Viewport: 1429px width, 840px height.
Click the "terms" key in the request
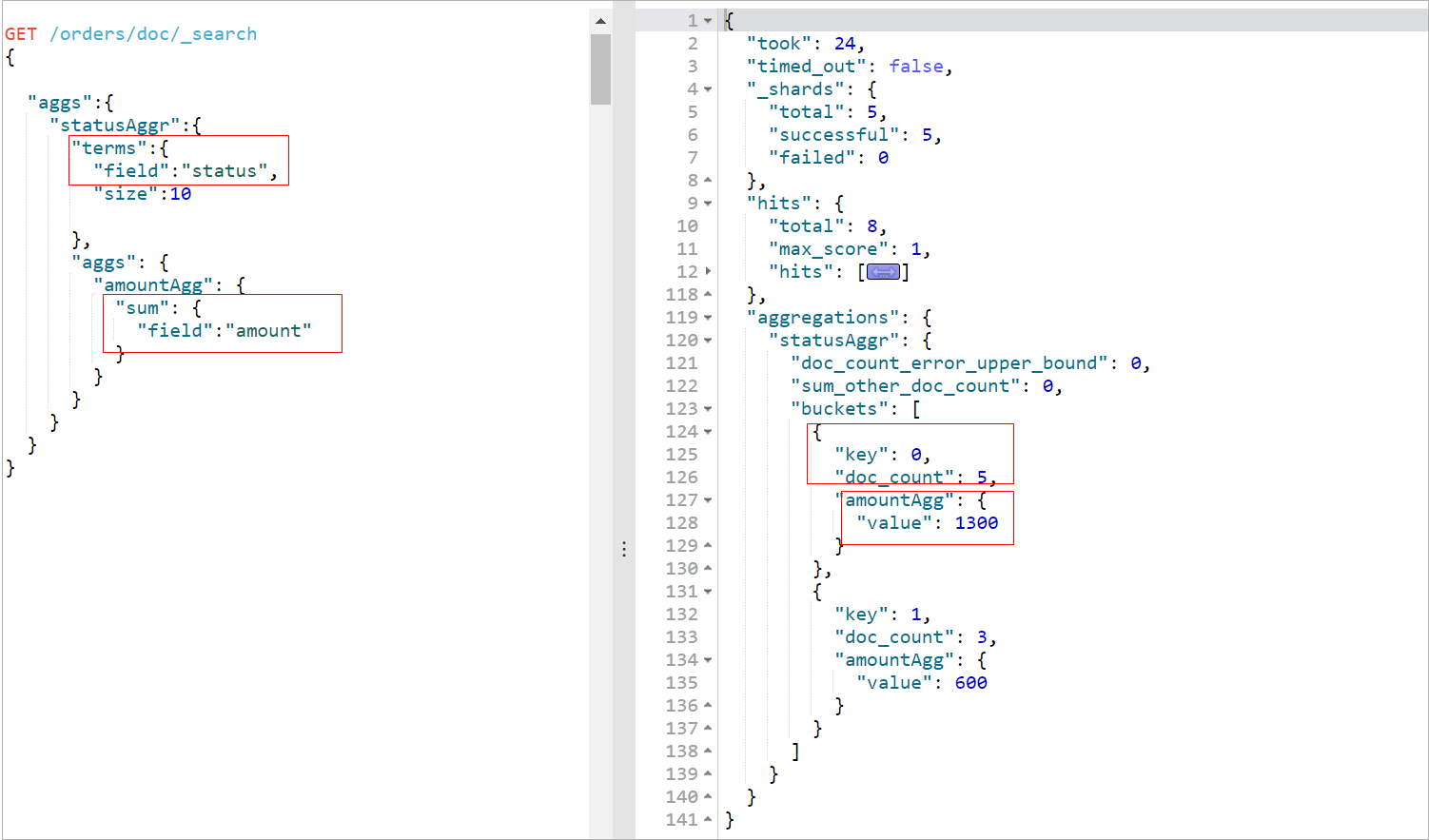(x=109, y=148)
